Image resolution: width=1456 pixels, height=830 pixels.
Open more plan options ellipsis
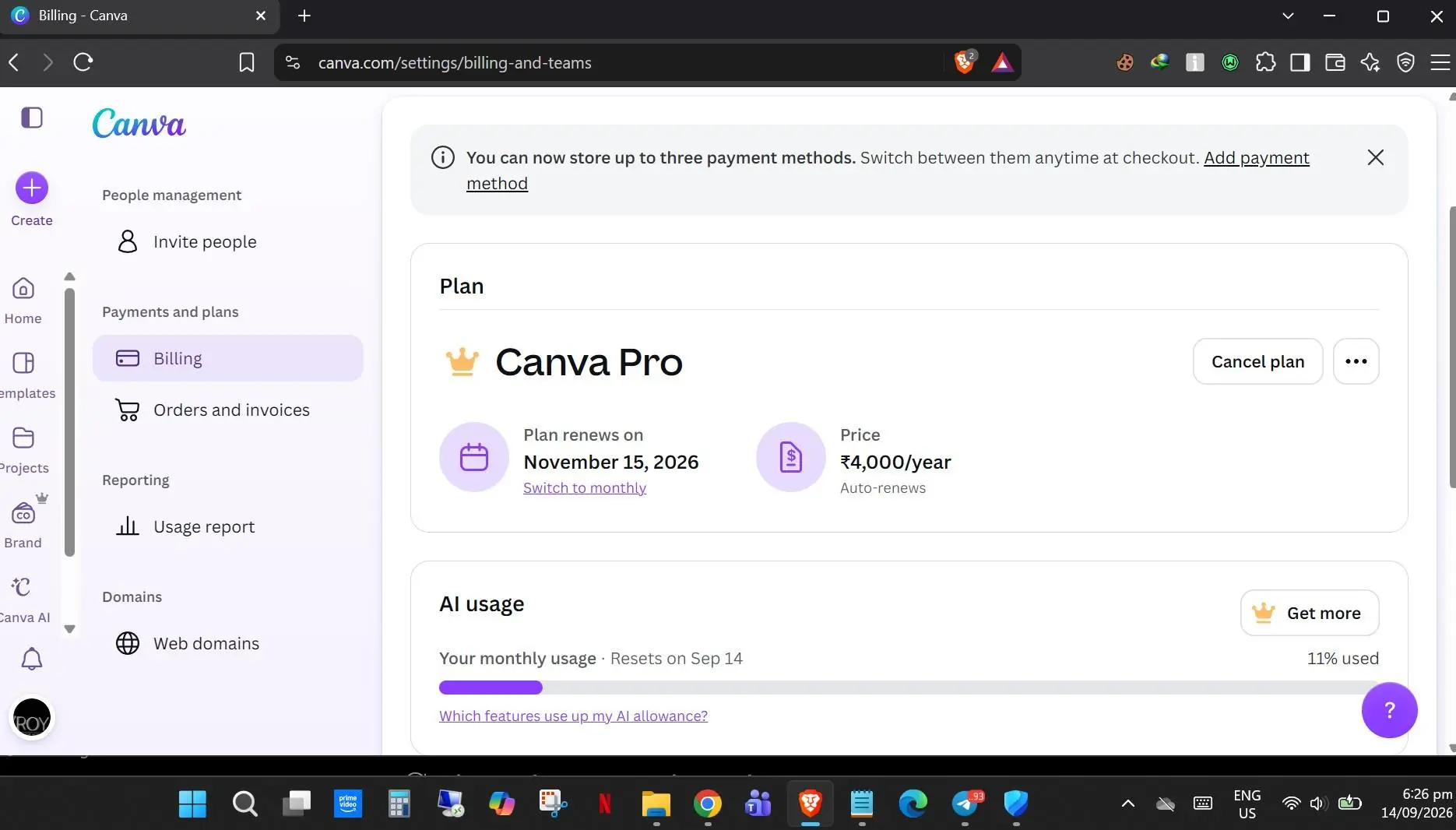click(1356, 361)
